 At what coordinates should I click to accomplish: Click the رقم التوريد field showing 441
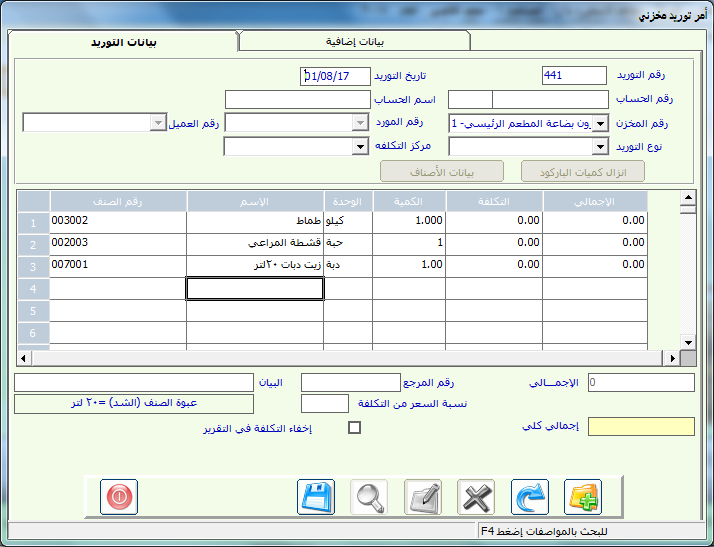pyautogui.click(x=574, y=76)
